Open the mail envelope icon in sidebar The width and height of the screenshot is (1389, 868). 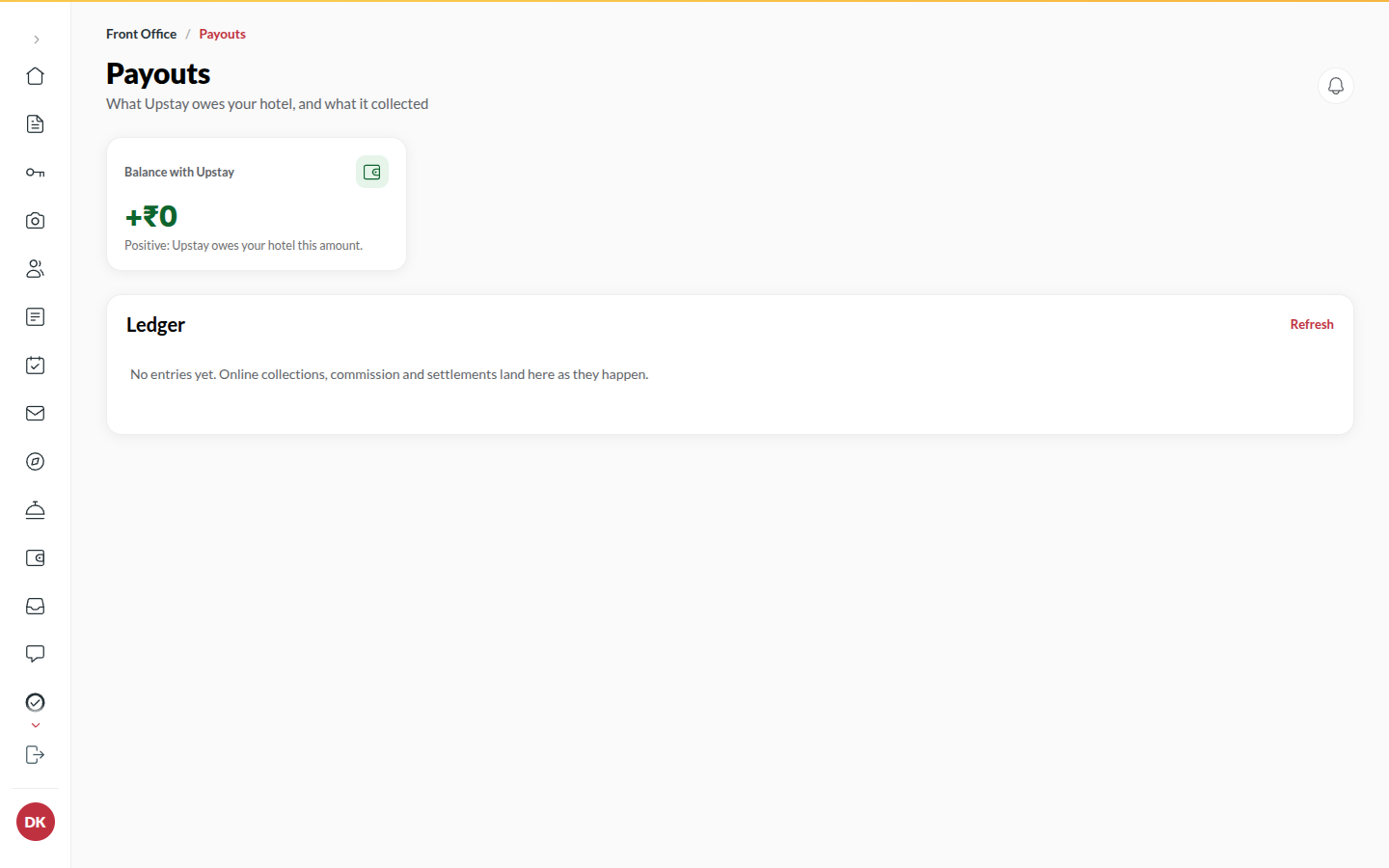point(36,414)
